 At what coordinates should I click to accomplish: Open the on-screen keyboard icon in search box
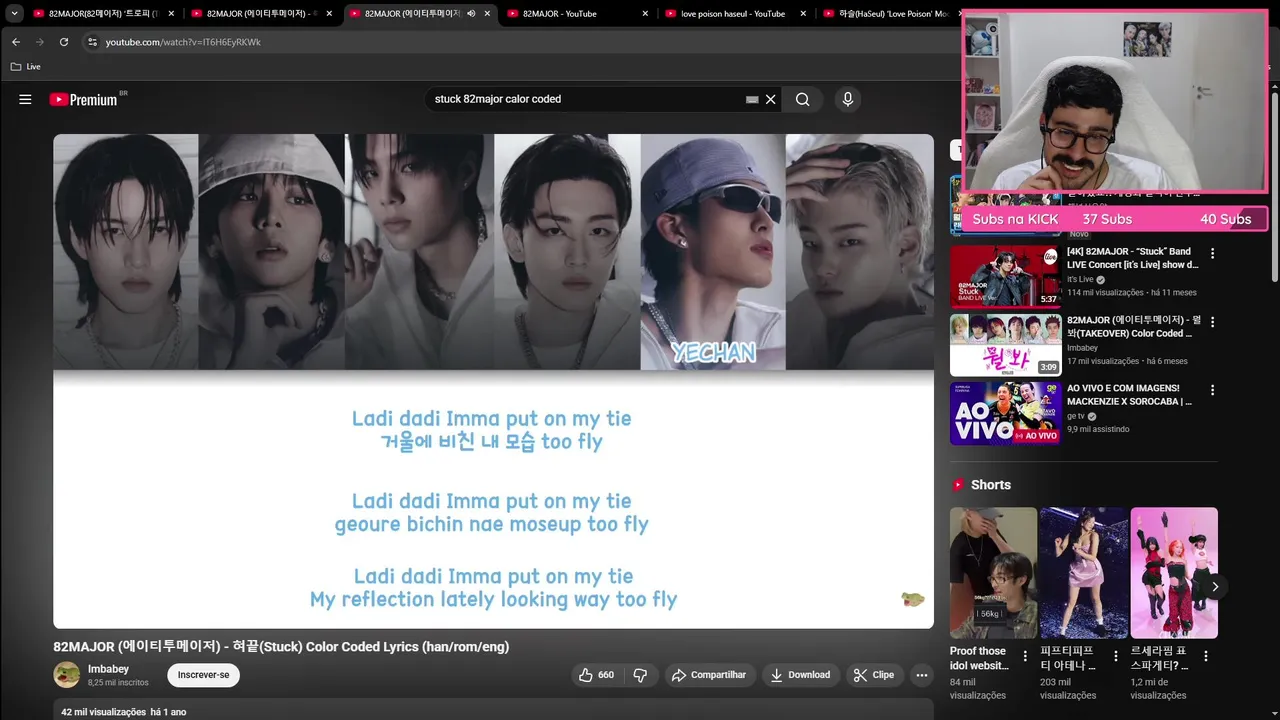coord(752,99)
